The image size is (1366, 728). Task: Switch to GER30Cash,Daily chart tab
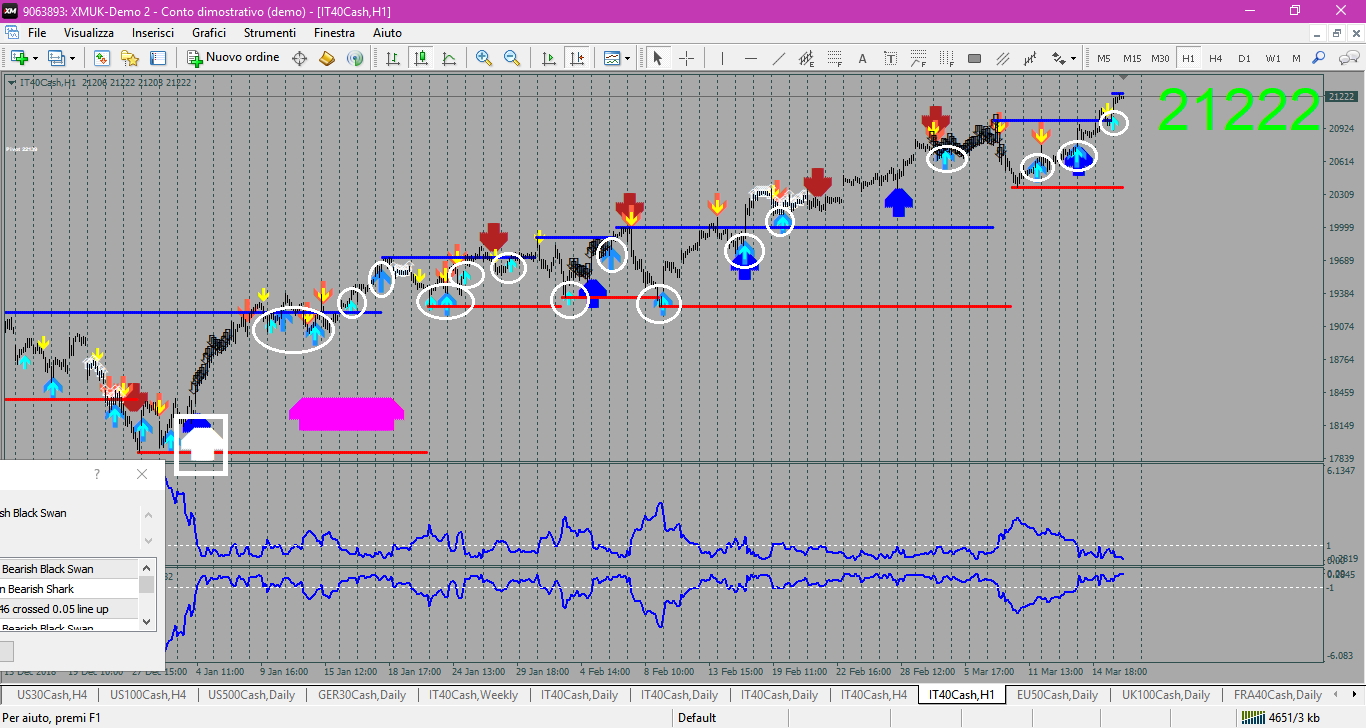click(362, 695)
